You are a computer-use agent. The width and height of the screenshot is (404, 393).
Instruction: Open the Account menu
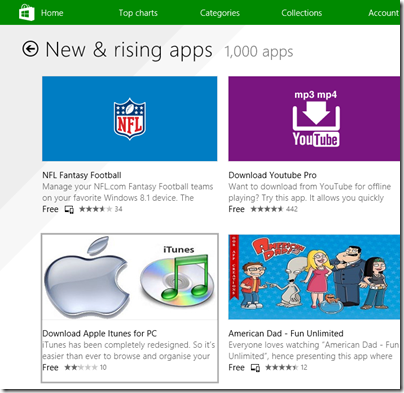click(383, 13)
